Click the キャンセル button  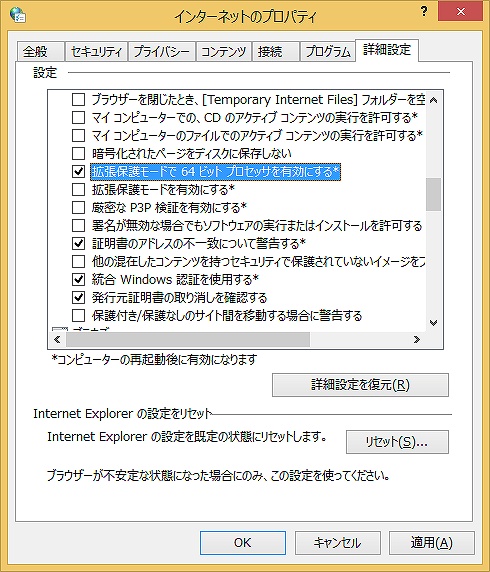337,543
